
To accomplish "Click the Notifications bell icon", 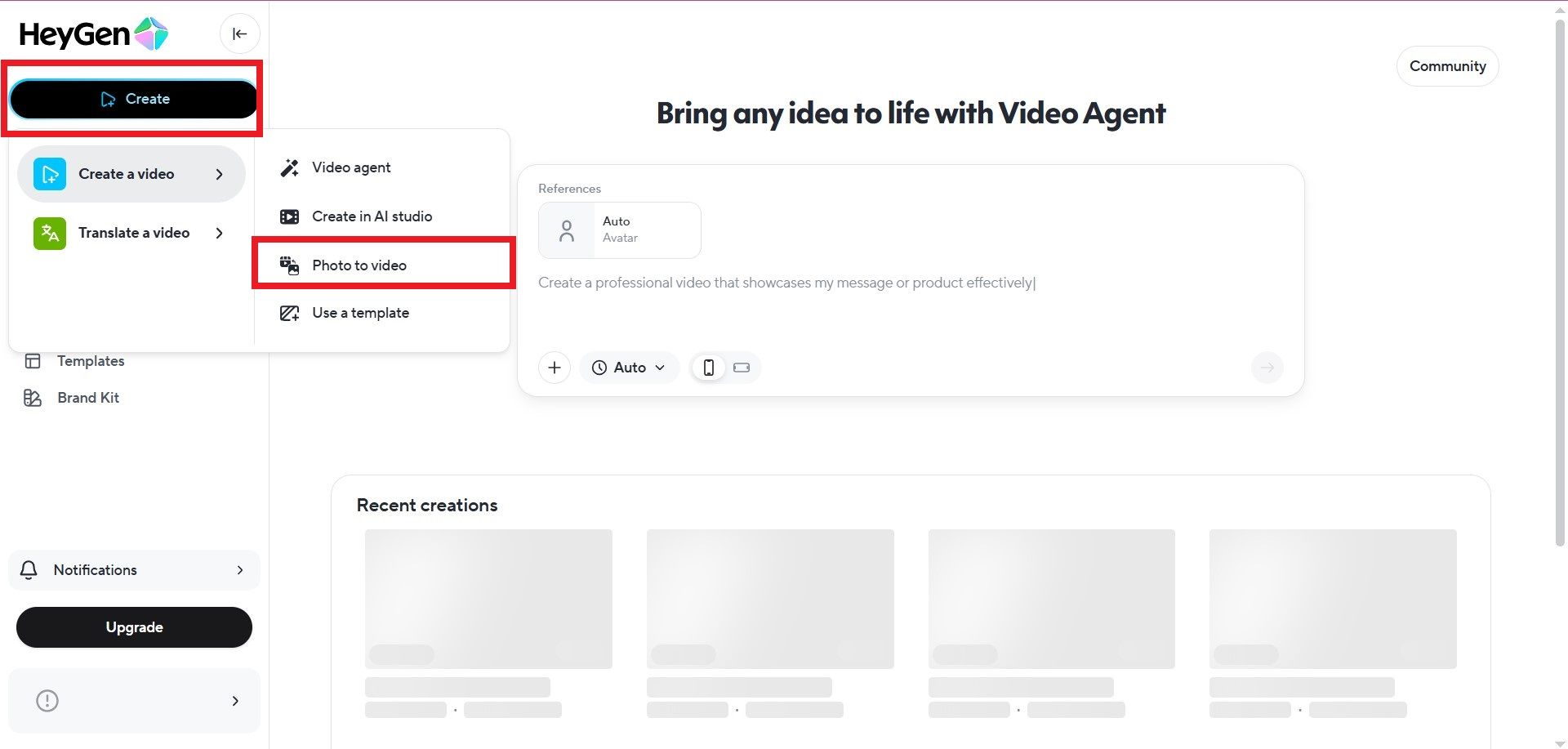I will [x=29, y=570].
